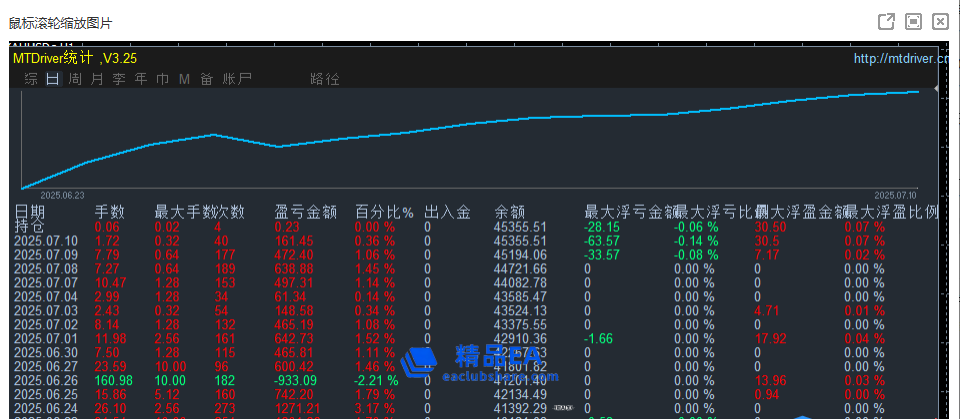Click the -2.21 % percentage cell

pos(376,380)
